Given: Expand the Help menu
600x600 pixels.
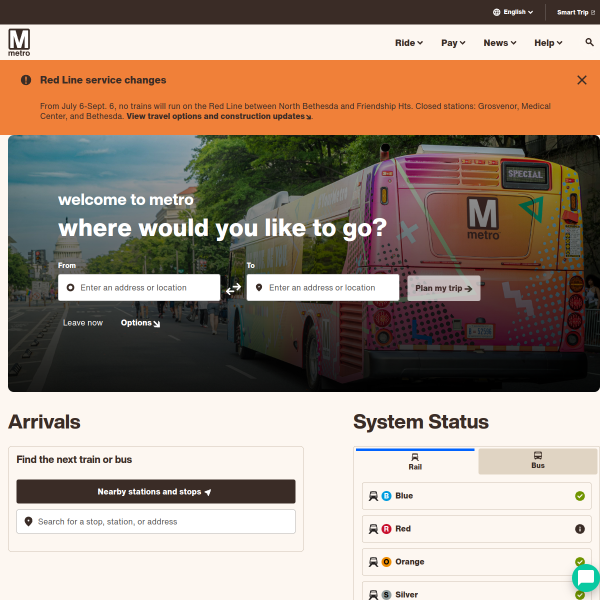Looking at the screenshot, I should 548,43.
